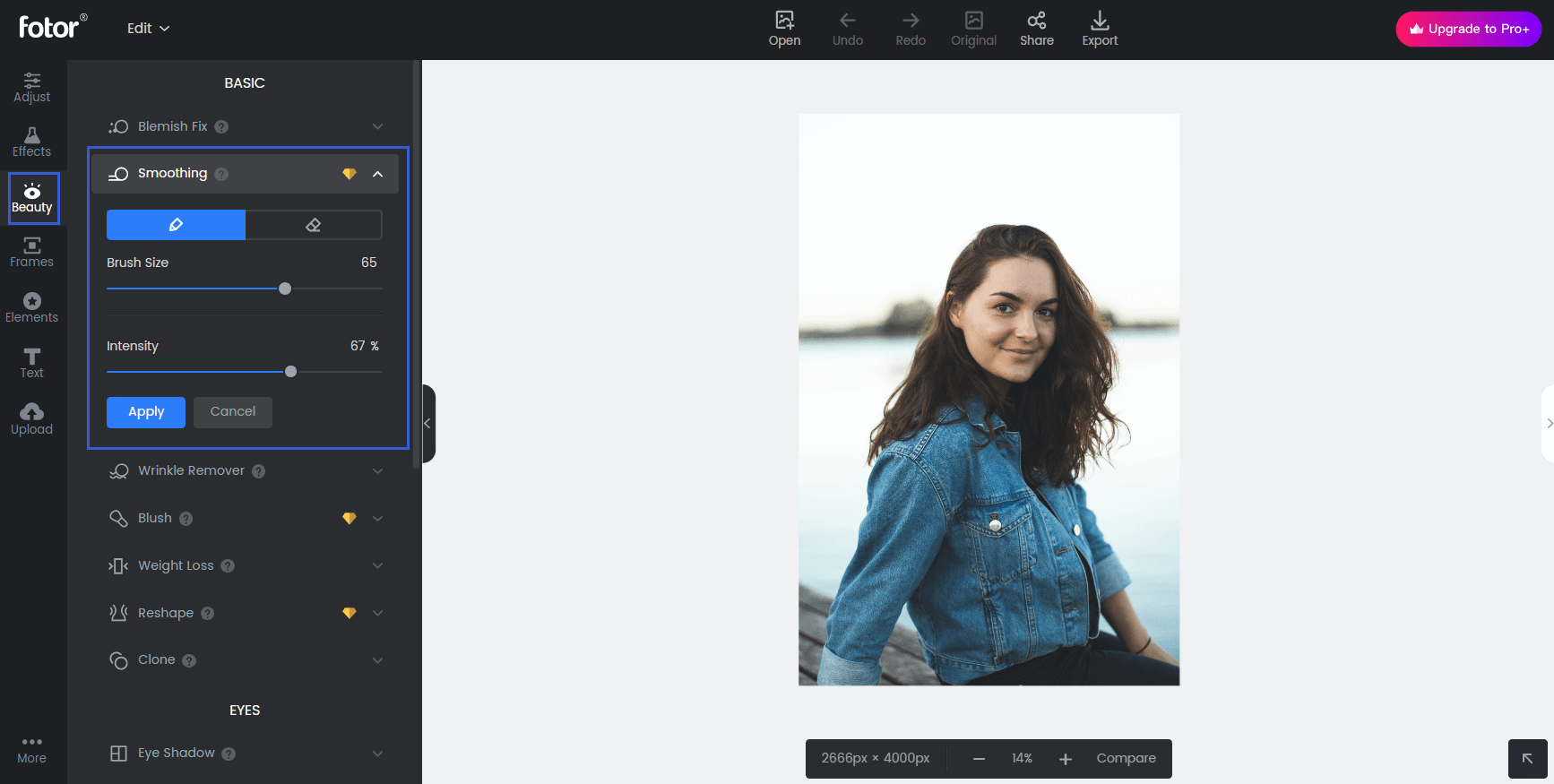The height and width of the screenshot is (784, 1554).
Task: Open Reshape help question mark
Action: click(x=207, y=614)
